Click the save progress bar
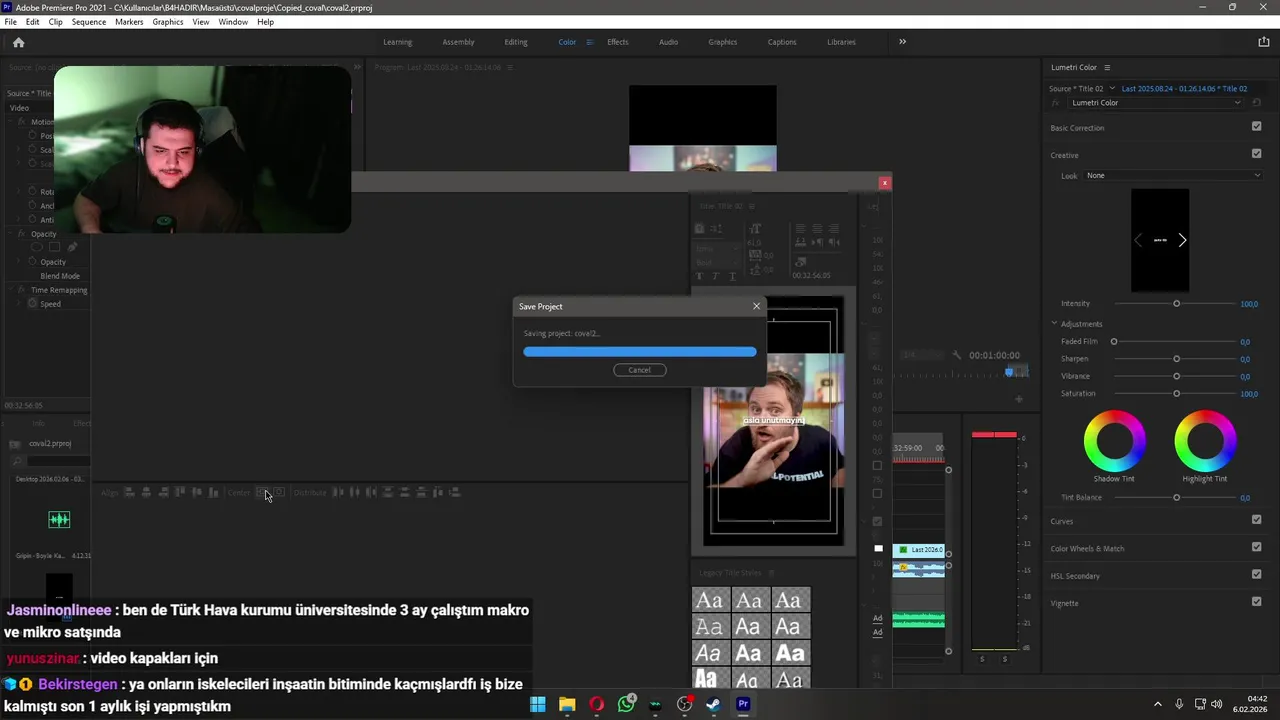 [x=640, y=352]
